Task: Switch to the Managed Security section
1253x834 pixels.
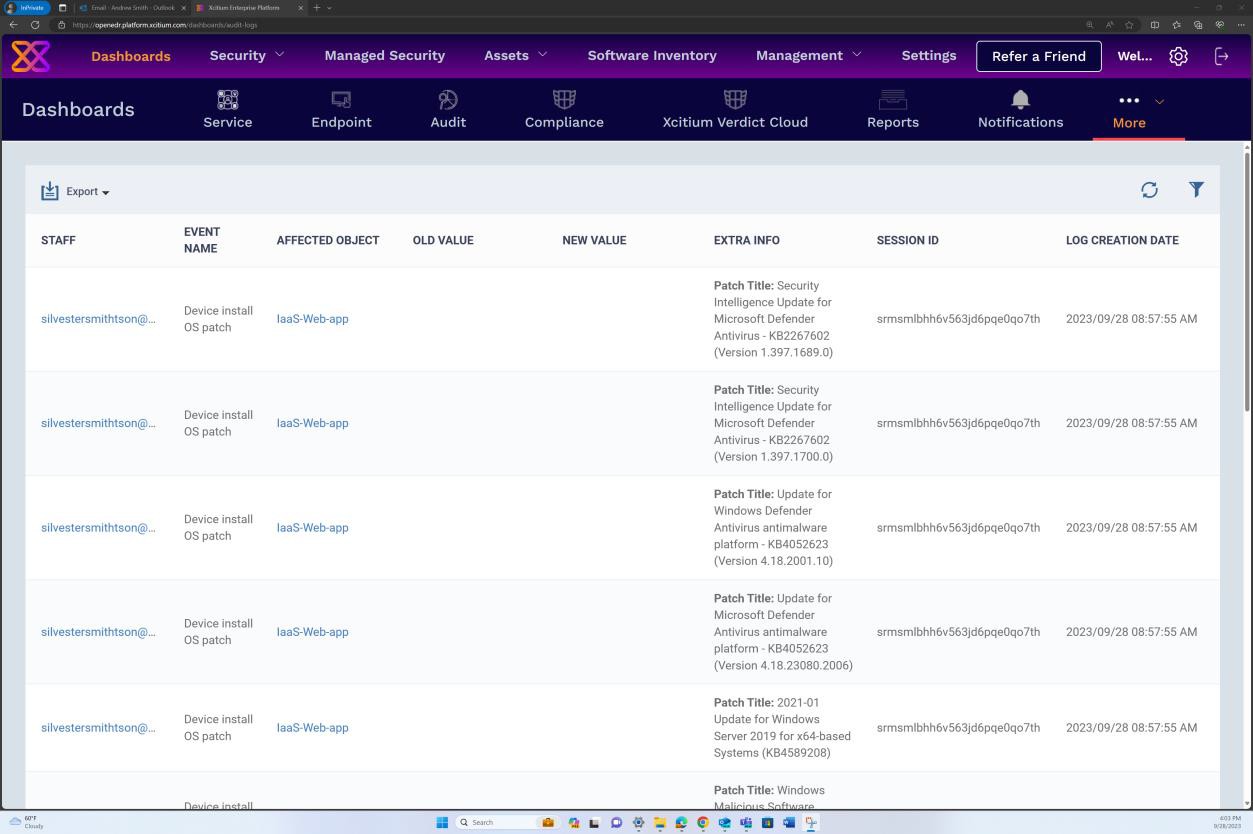Action: [384, 55]
